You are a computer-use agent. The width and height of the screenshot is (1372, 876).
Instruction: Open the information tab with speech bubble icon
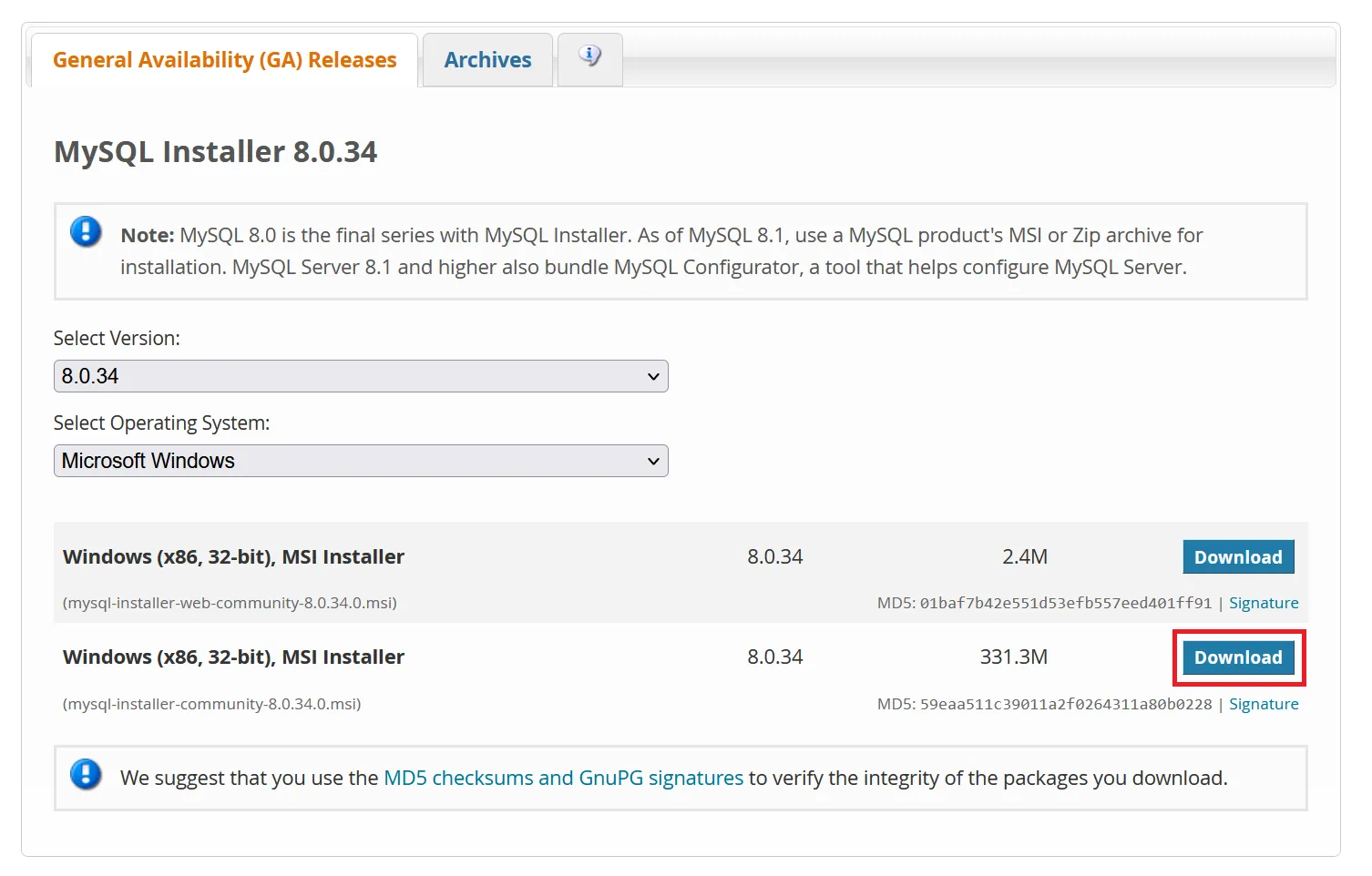[x=589, y=57]
